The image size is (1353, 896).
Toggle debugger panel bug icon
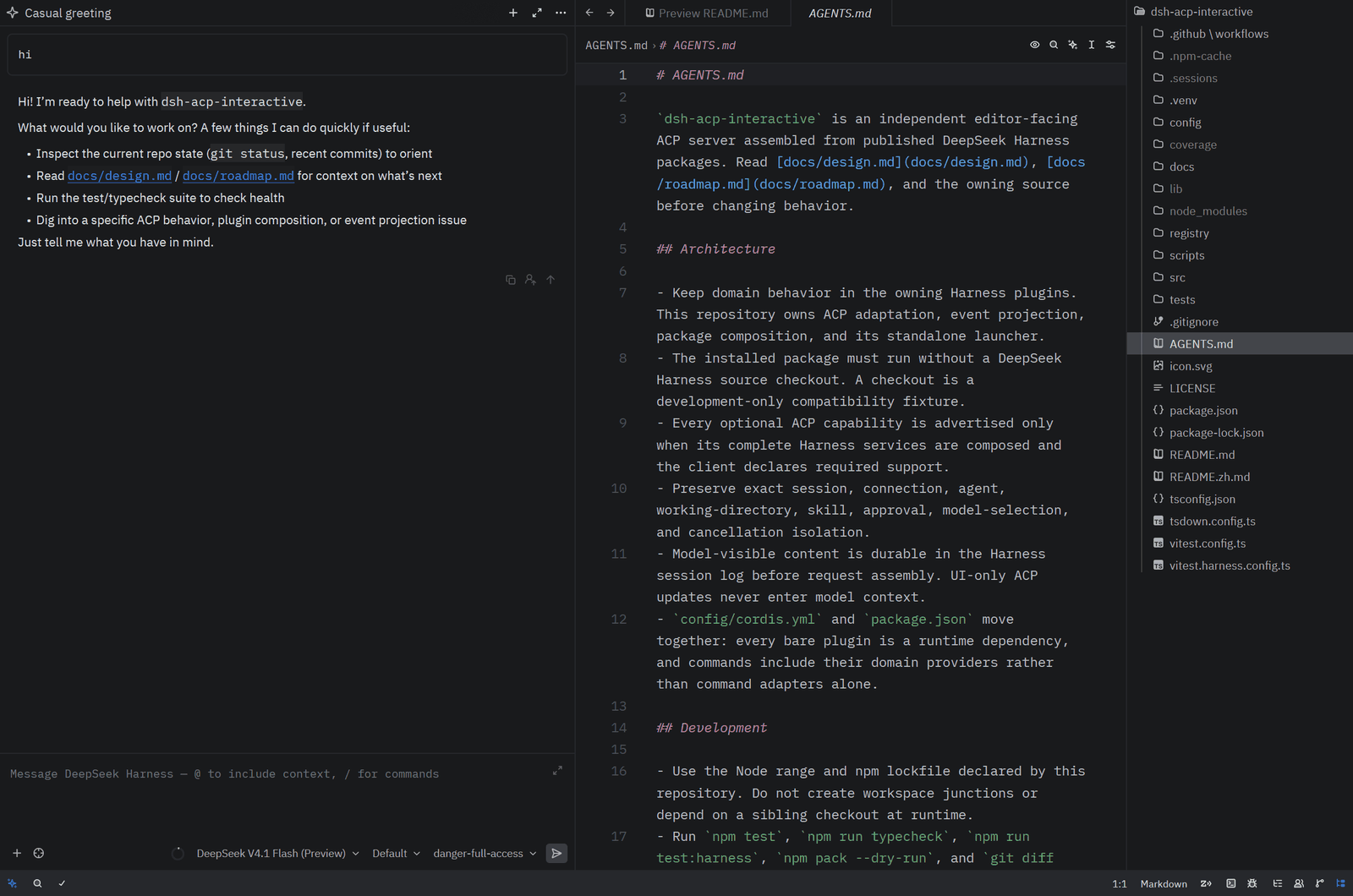tap(1252, 883)
